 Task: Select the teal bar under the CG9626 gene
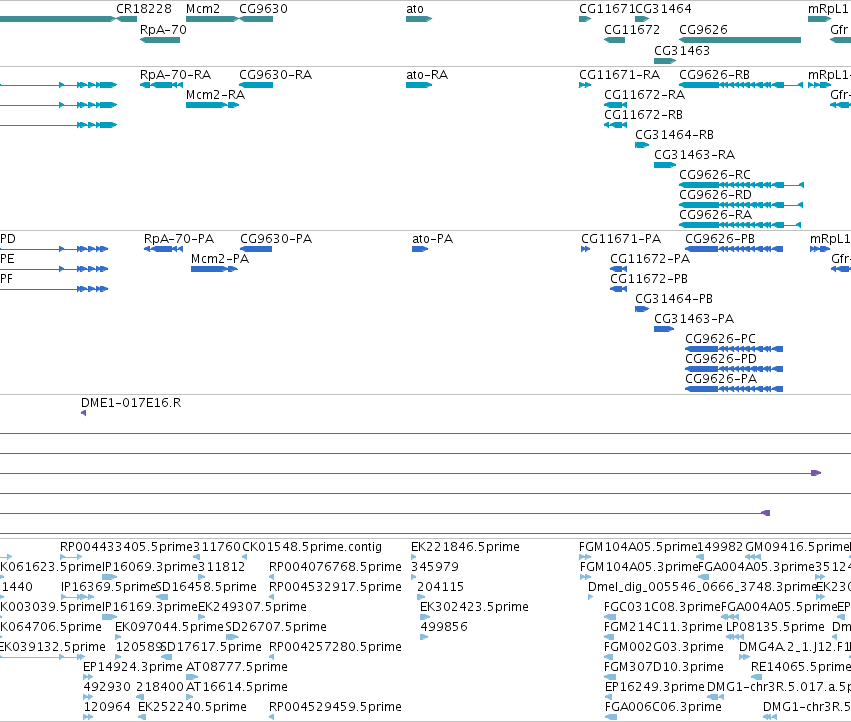[740, 40]
